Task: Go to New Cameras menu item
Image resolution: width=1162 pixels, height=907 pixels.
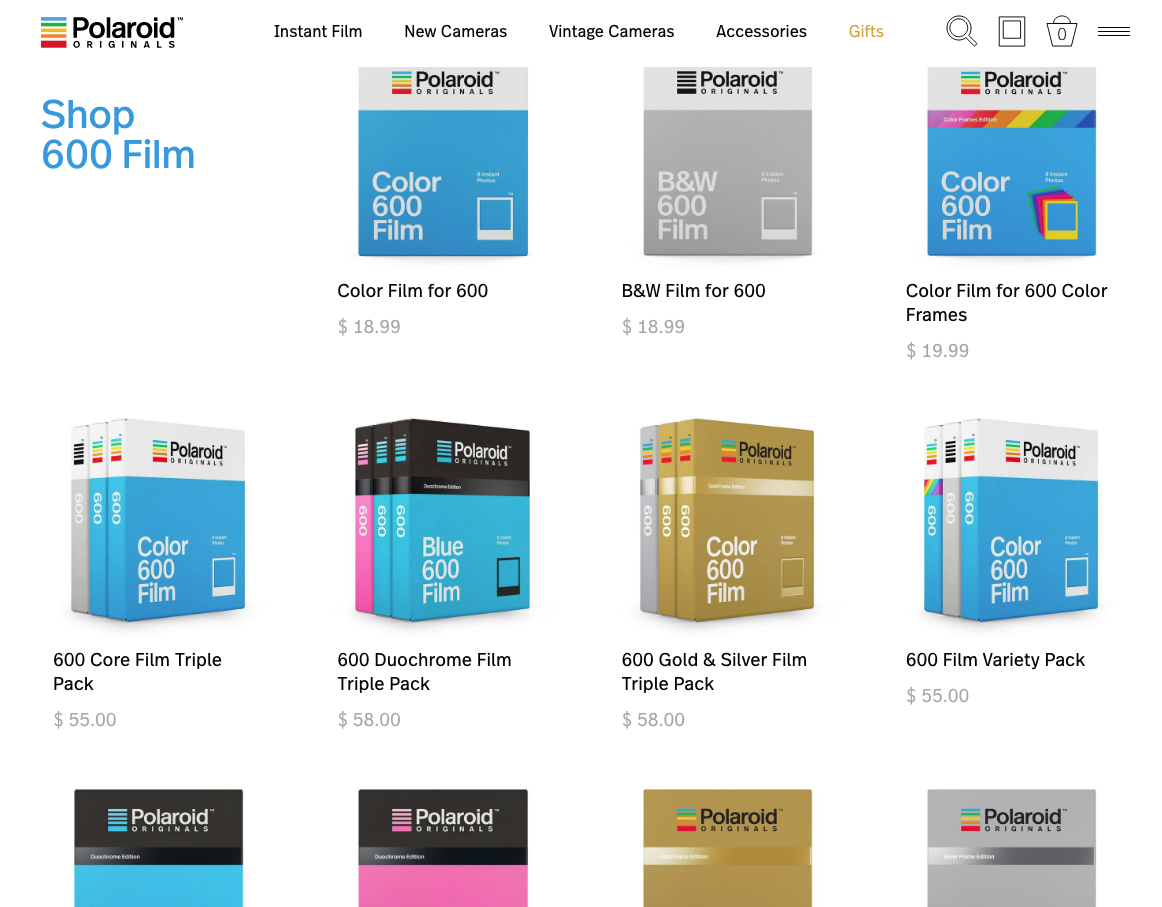Action: coord(455,32)
